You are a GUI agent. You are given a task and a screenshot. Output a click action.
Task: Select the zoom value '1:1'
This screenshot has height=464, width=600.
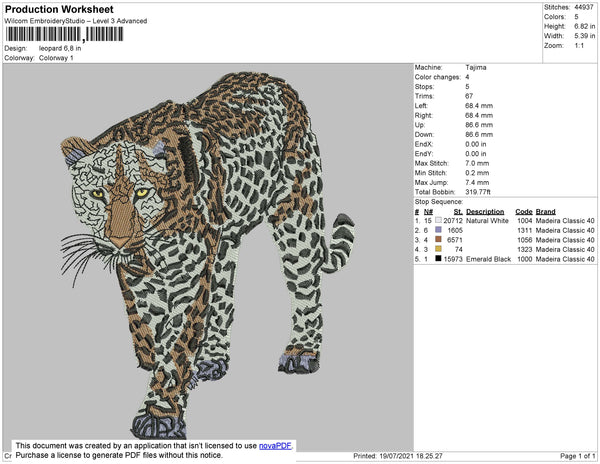coord(579,46)
